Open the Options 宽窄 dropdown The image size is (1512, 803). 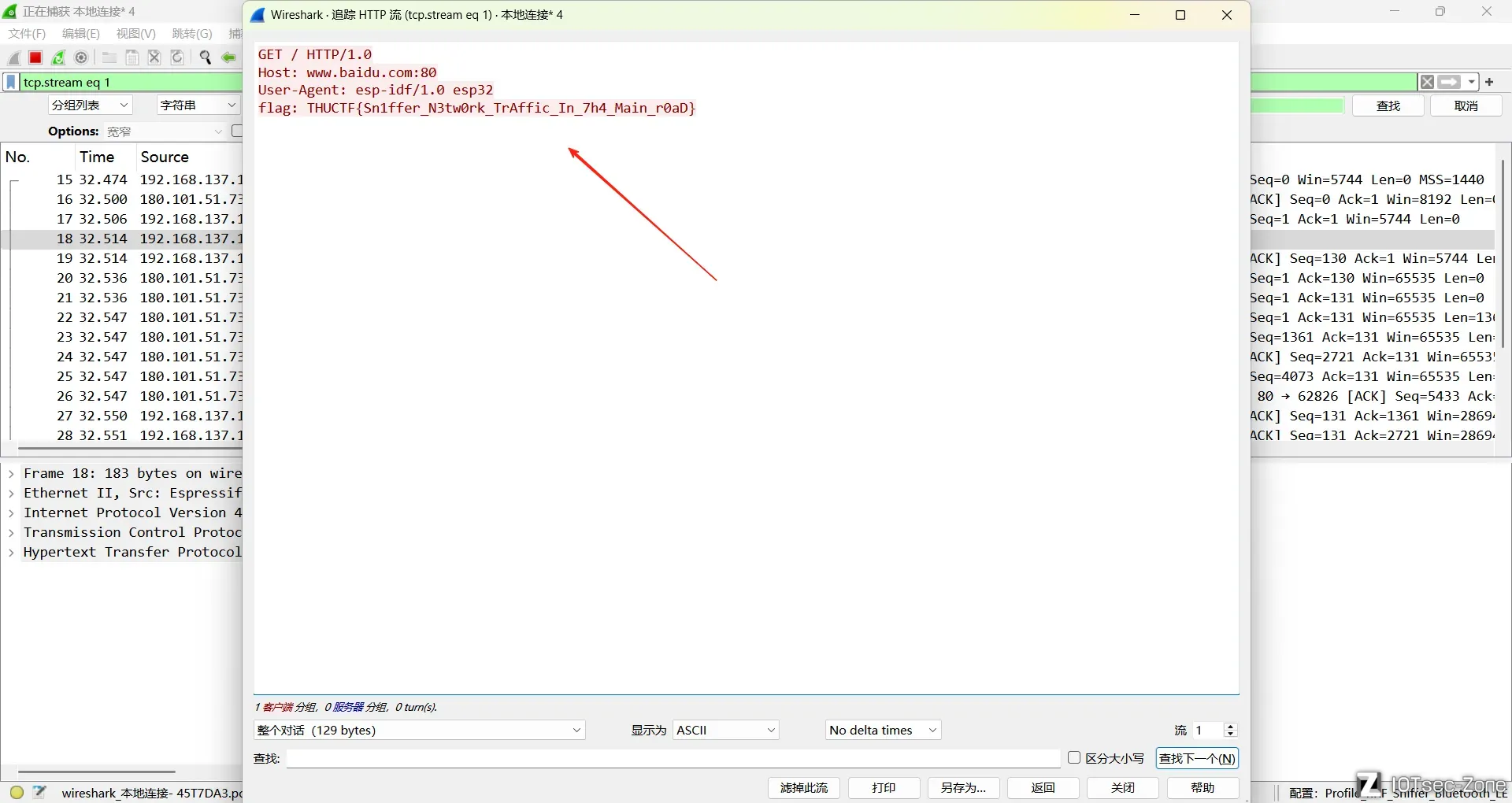(165, 131)
